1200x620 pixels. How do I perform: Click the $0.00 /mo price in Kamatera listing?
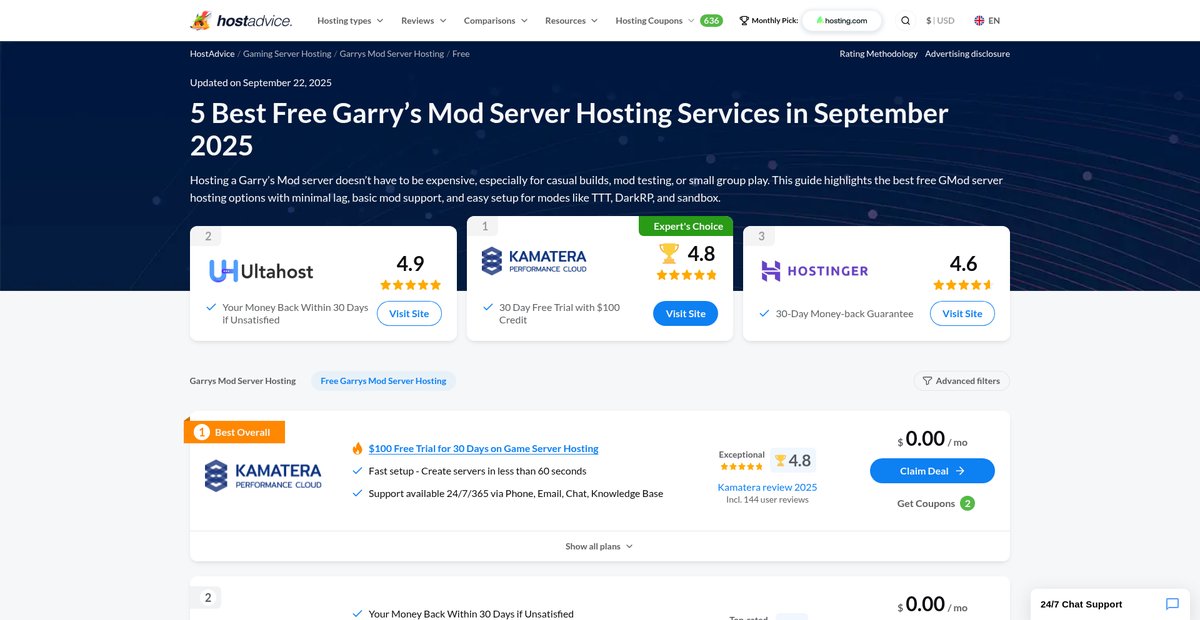932,439
